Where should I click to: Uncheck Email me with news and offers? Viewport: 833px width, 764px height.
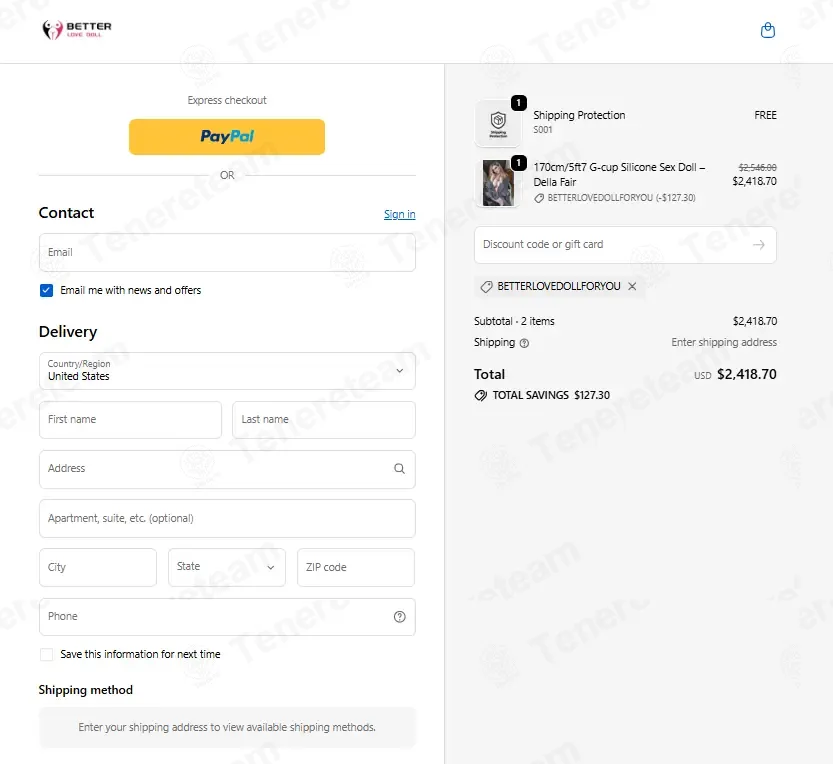tap(46, 290)
